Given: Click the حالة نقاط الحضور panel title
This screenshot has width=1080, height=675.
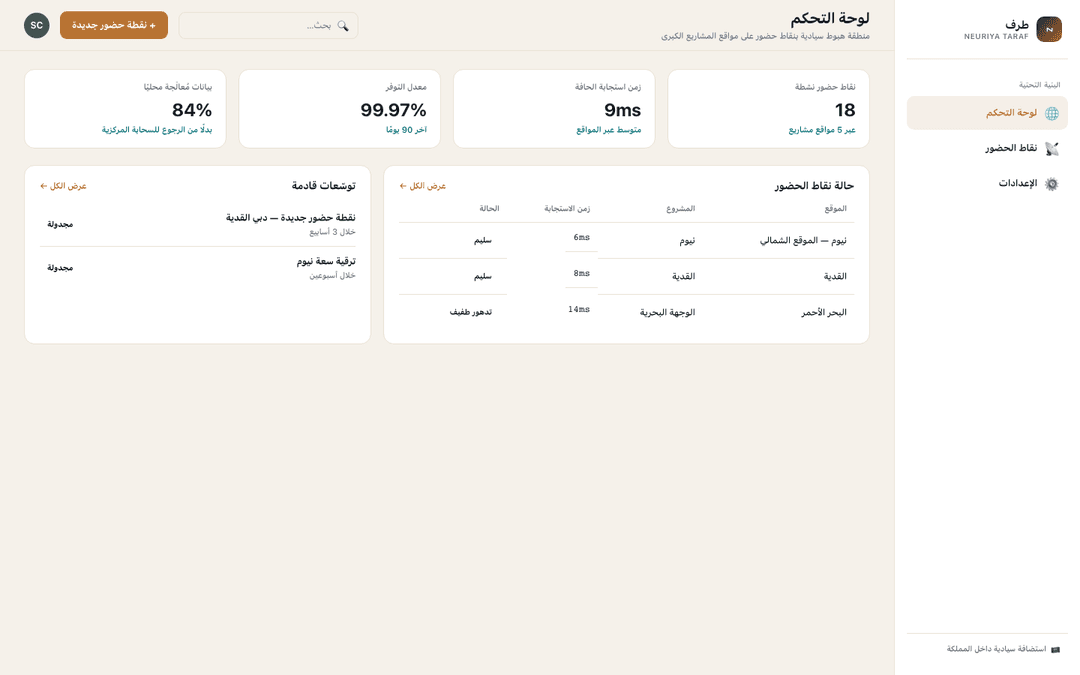Looking at the screenshot, I should [x=814, y=186].
